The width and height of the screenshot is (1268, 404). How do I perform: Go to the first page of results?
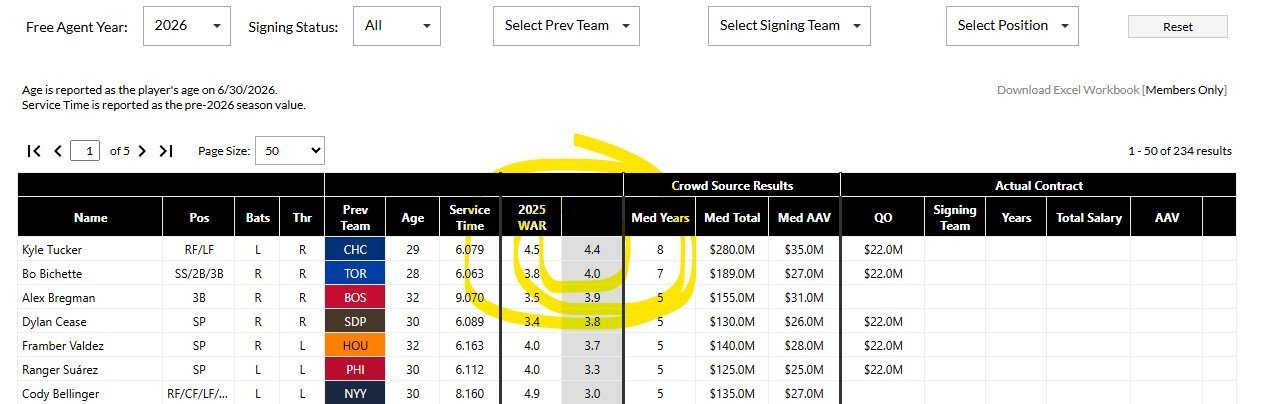pyautogui.click(x=34, y=151)
